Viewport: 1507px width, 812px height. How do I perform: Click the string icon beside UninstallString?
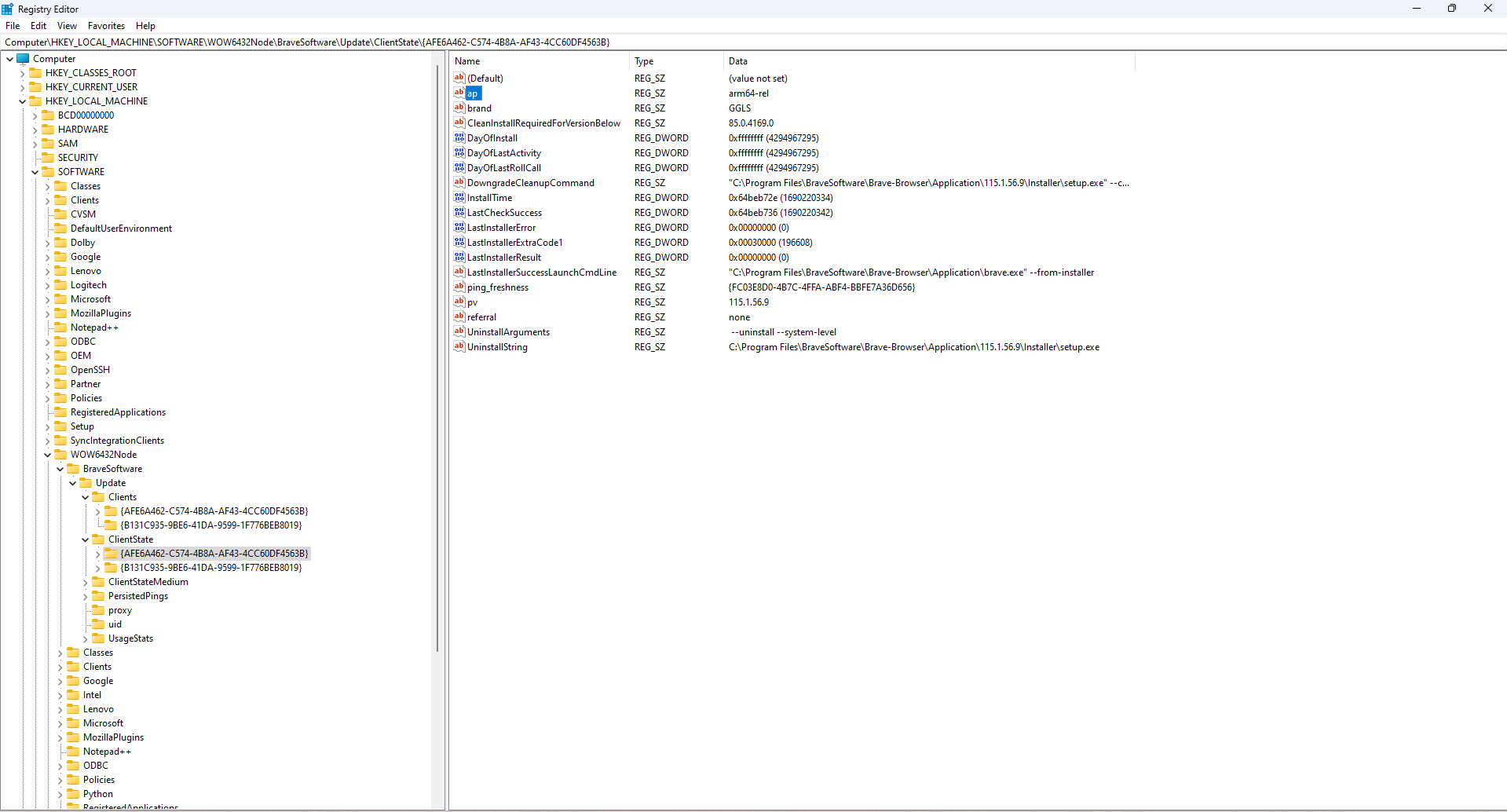click(459, 346)
